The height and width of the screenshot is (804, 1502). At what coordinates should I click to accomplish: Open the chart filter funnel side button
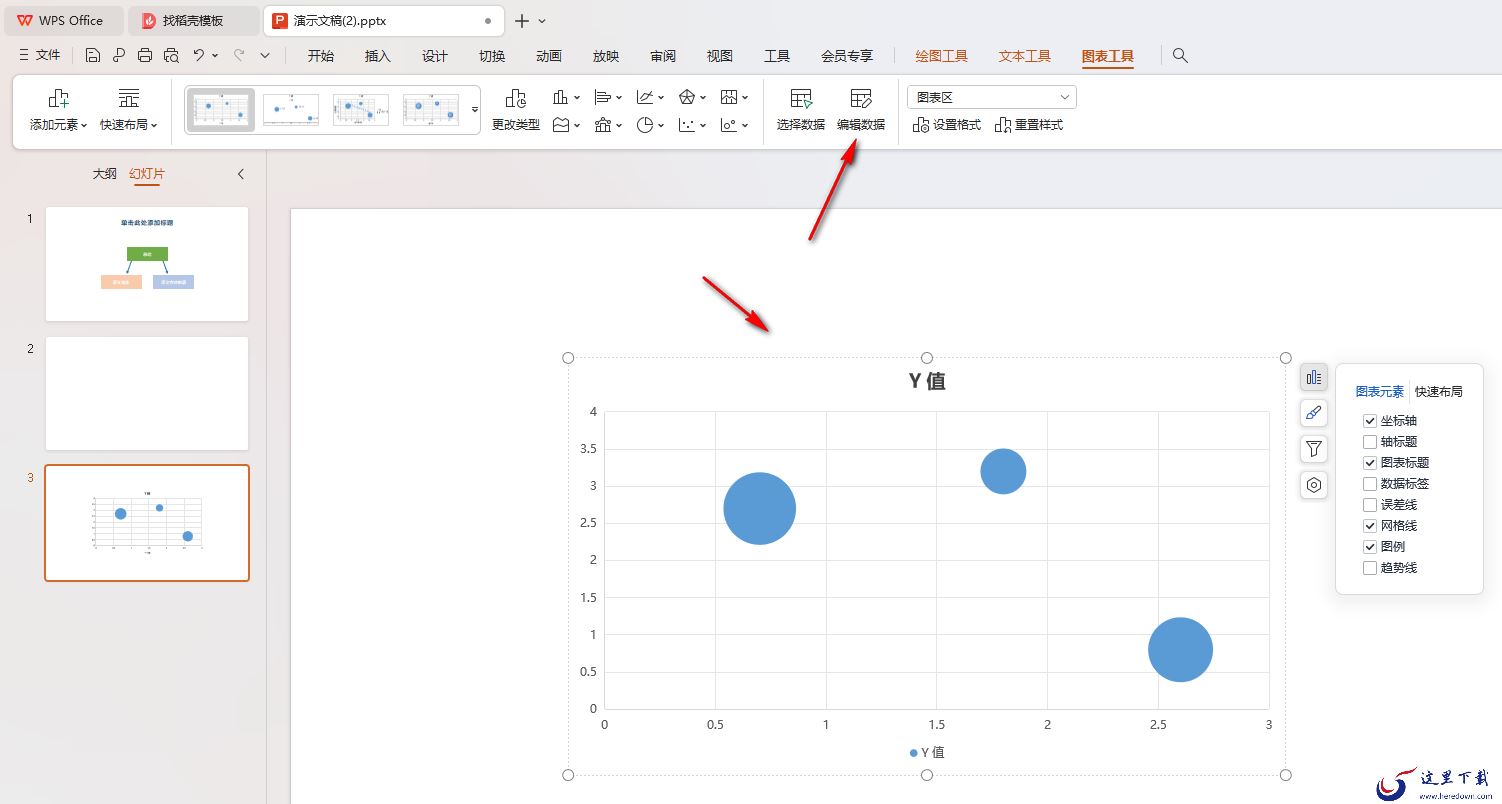tap(1314, 449)
